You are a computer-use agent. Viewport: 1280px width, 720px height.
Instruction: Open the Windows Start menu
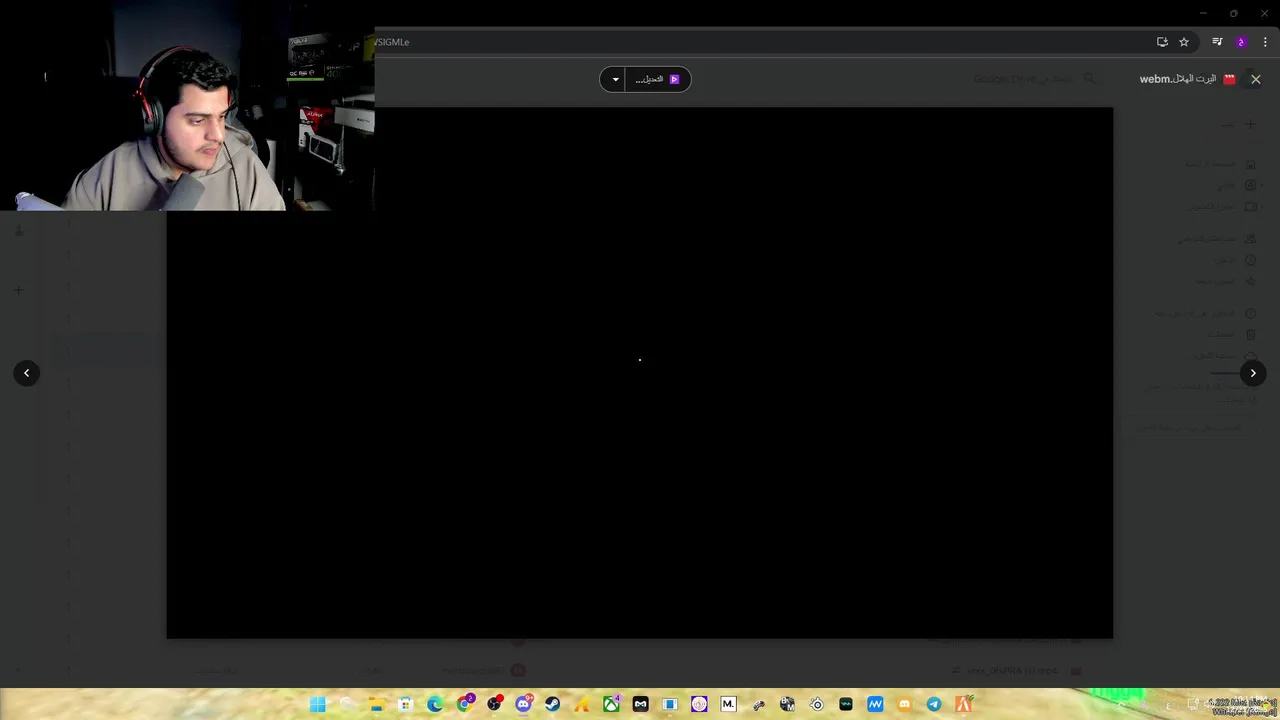318,704
